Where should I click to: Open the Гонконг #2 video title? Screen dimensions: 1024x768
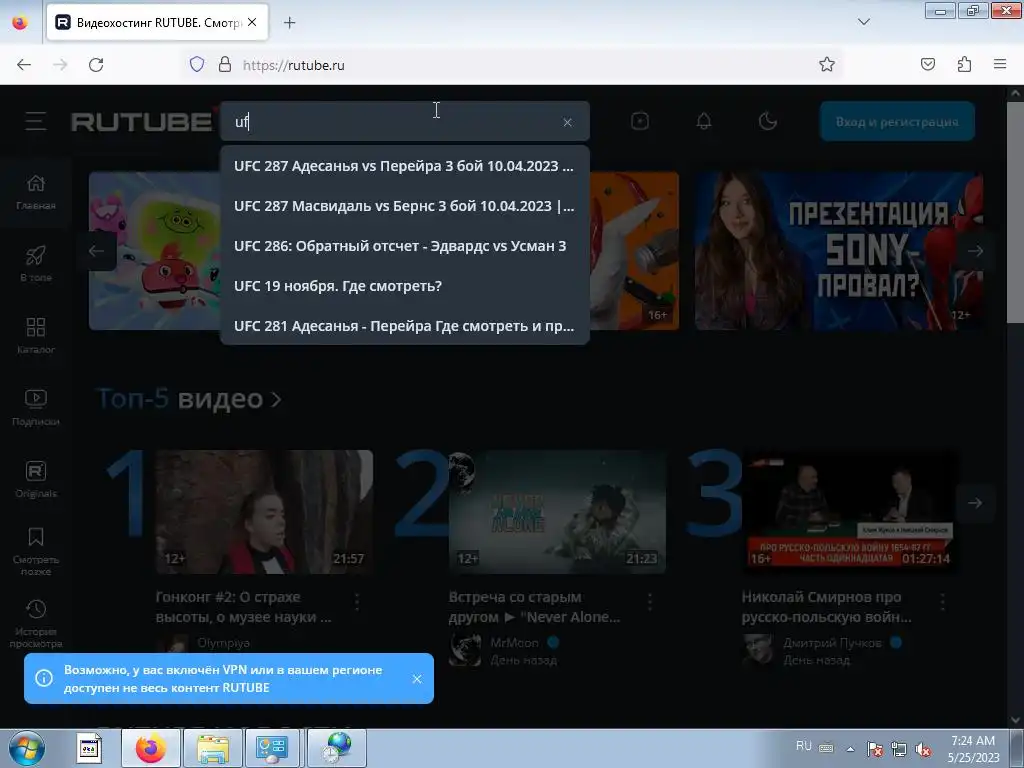(243, 607)
